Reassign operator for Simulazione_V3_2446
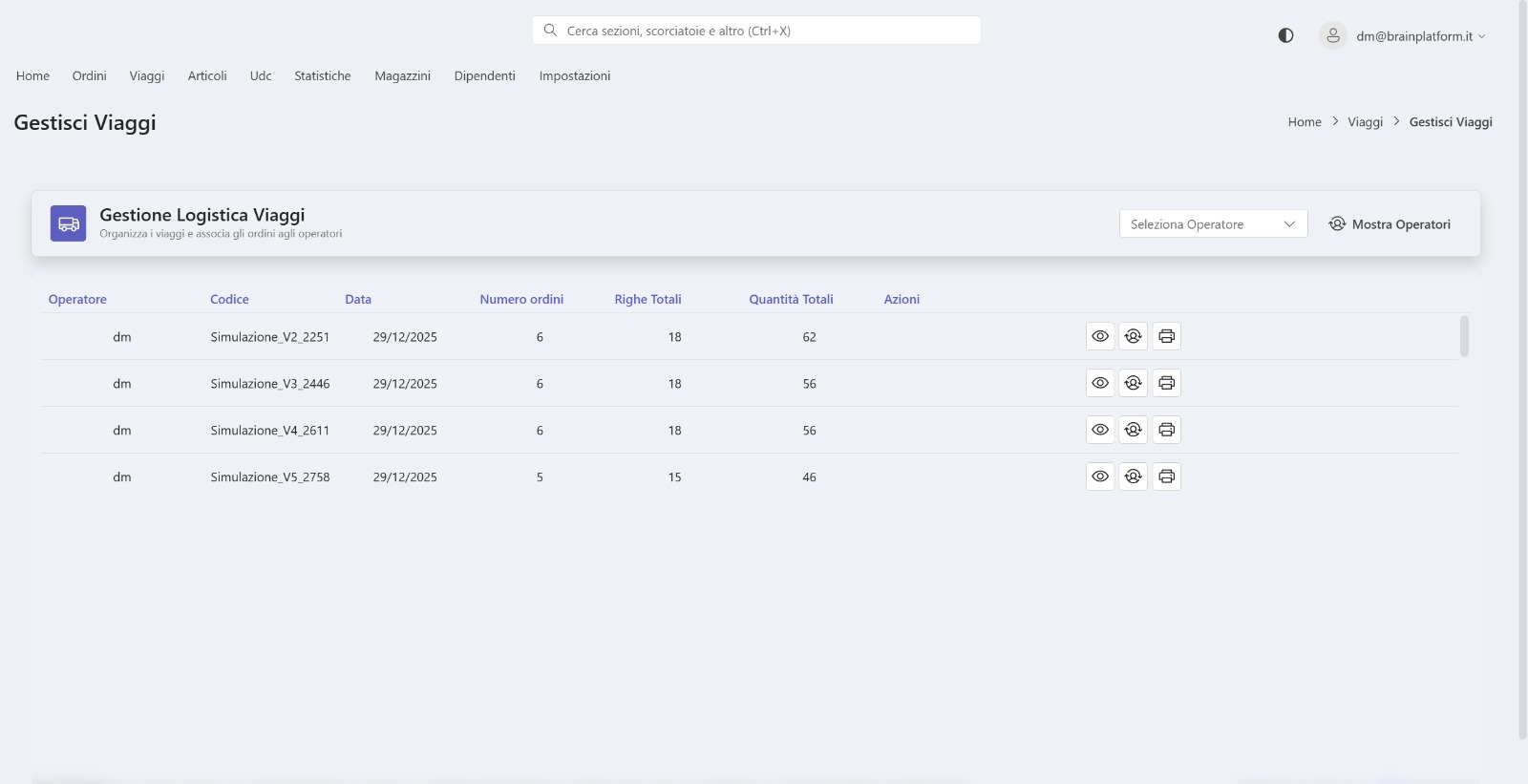 pos(1134,383)
